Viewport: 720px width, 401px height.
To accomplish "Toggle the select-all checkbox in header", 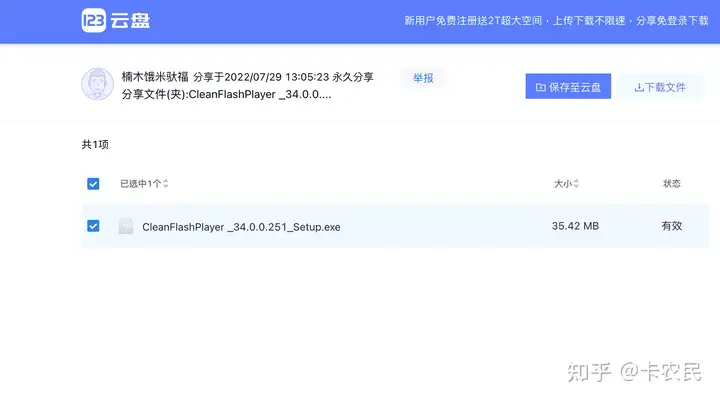I will tap(93, 184).
